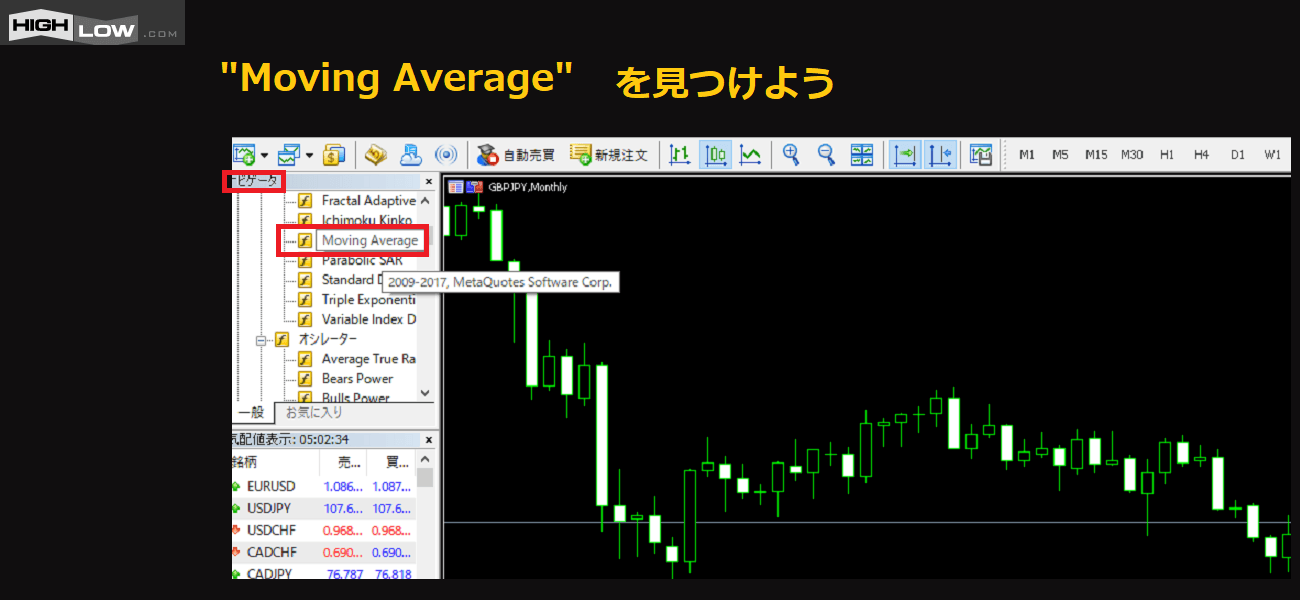This screenshot has height=600, width=1300.
Task: Click the signals broadcast icon
Action: click(446, 155)
